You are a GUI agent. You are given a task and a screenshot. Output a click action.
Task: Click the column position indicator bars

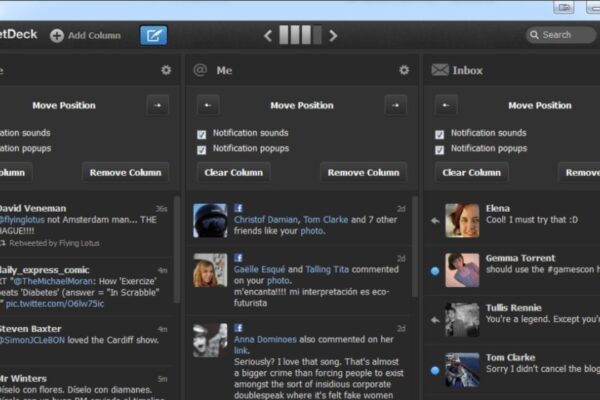[x=300, y=35]
